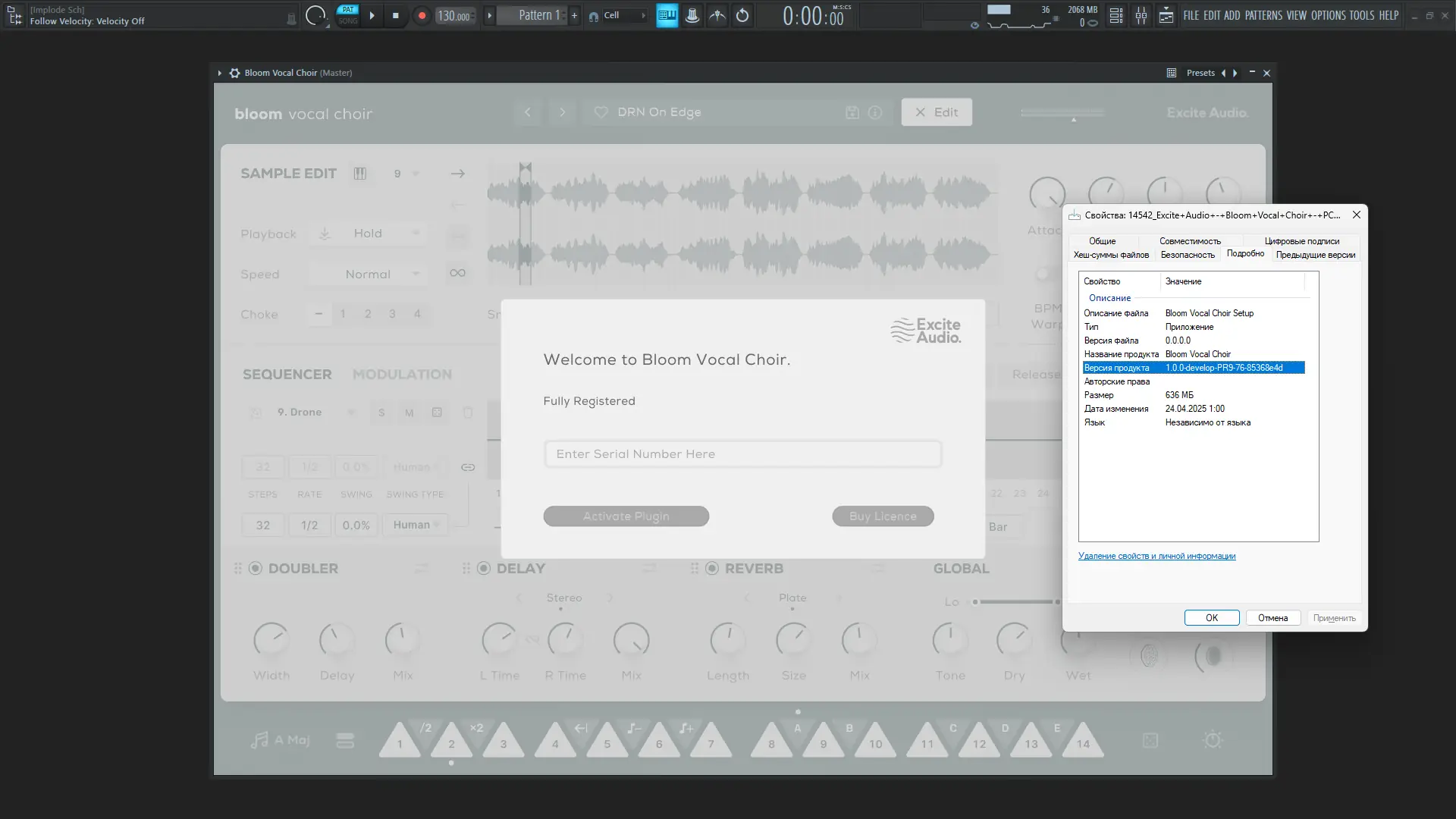Open the mixer view icon

pyautogui.click(x=1141, y=15)
